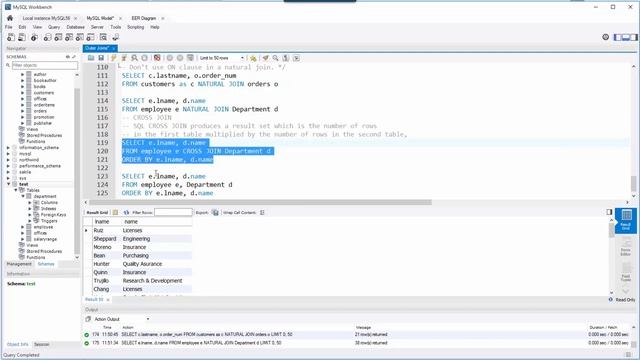Execute statement under cursor (lightning with cursor)
Screen dimensions: 640x360
pos(124,58)
